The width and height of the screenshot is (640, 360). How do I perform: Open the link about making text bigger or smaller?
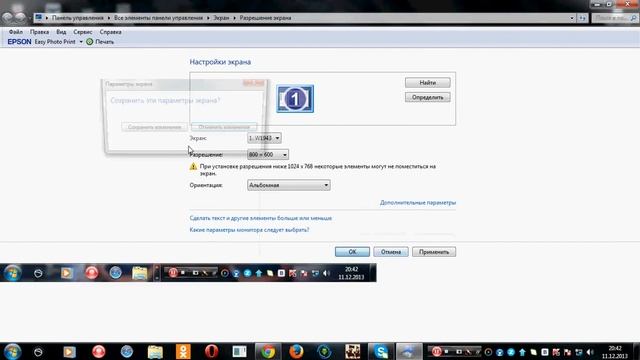tap(261, 218)
